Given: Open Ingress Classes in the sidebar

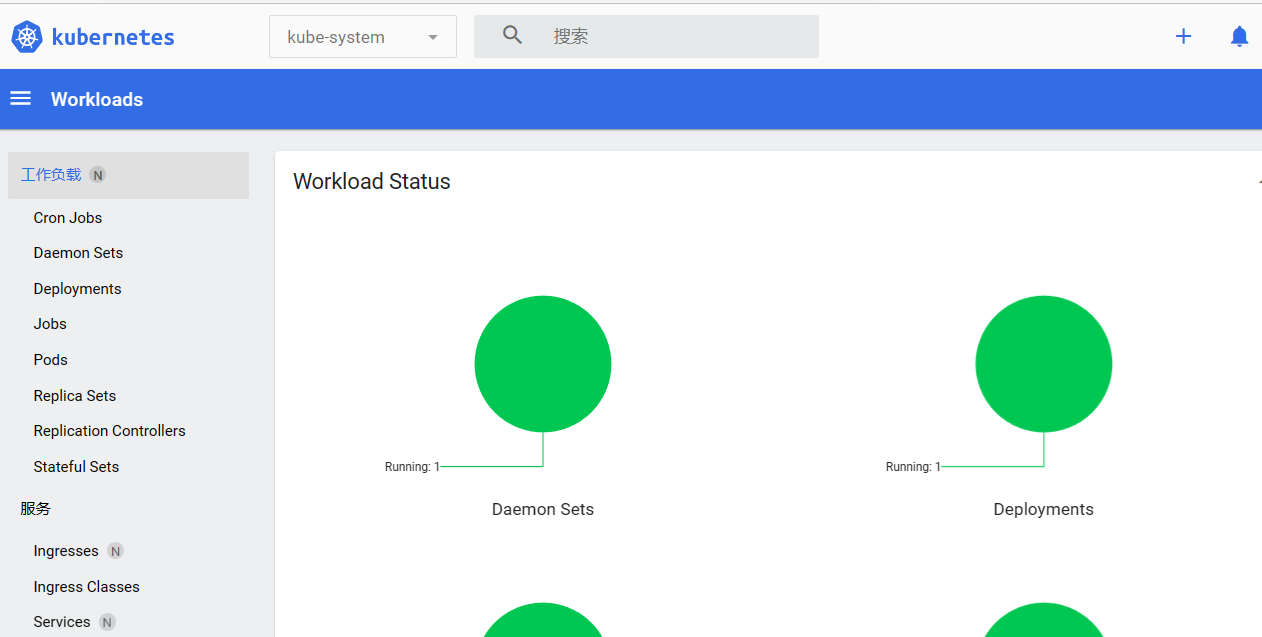Looking at the screenshot, I should 87,587.
